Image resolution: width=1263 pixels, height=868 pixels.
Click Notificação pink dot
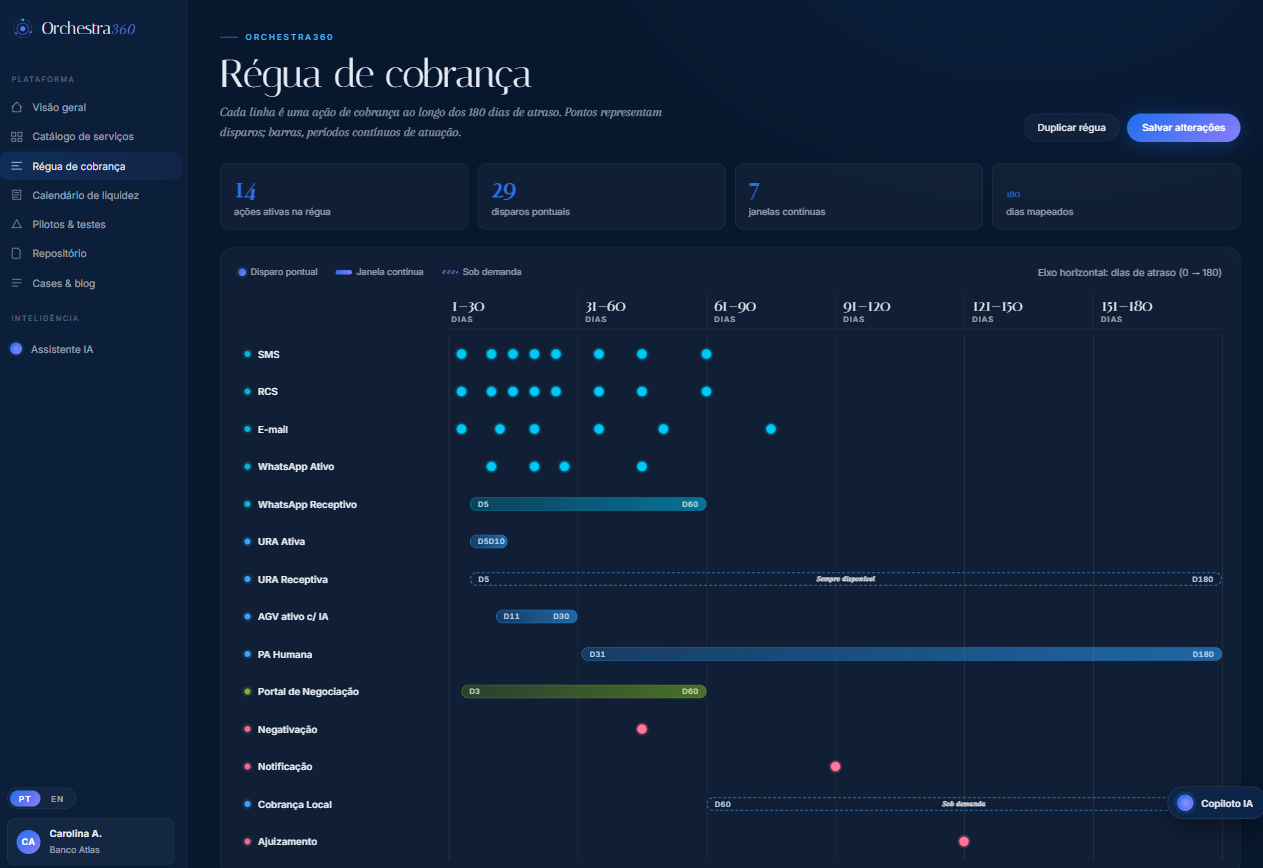(x=835, y=767)
